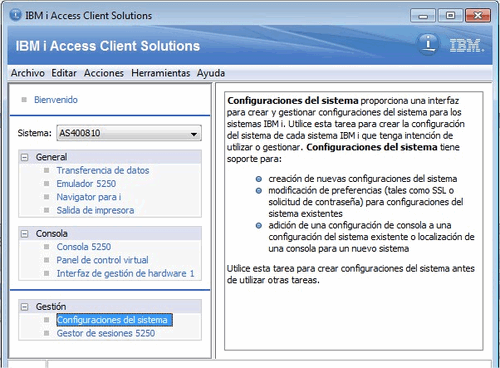Launch Emulador 5250
This screenshot has width=500, height=368.
[x=86, y=184]
